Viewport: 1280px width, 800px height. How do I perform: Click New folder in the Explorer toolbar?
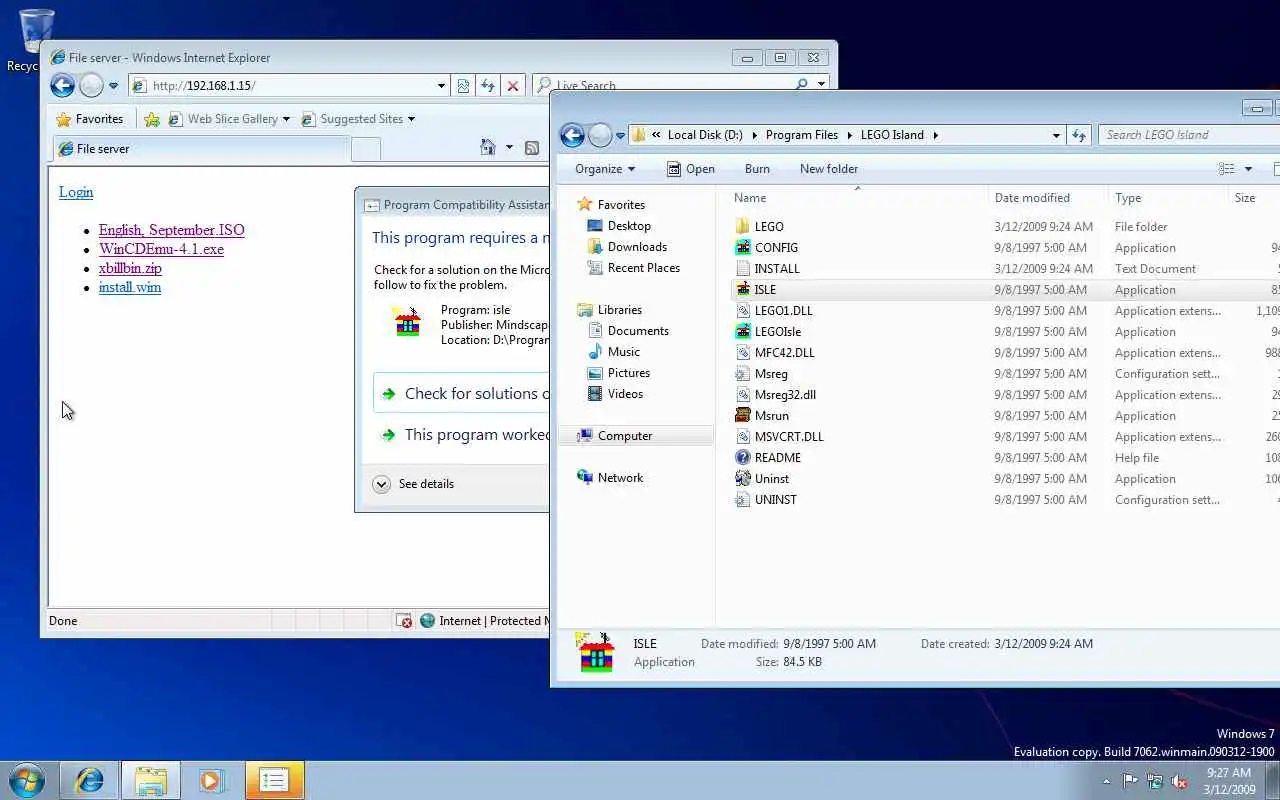829,169
